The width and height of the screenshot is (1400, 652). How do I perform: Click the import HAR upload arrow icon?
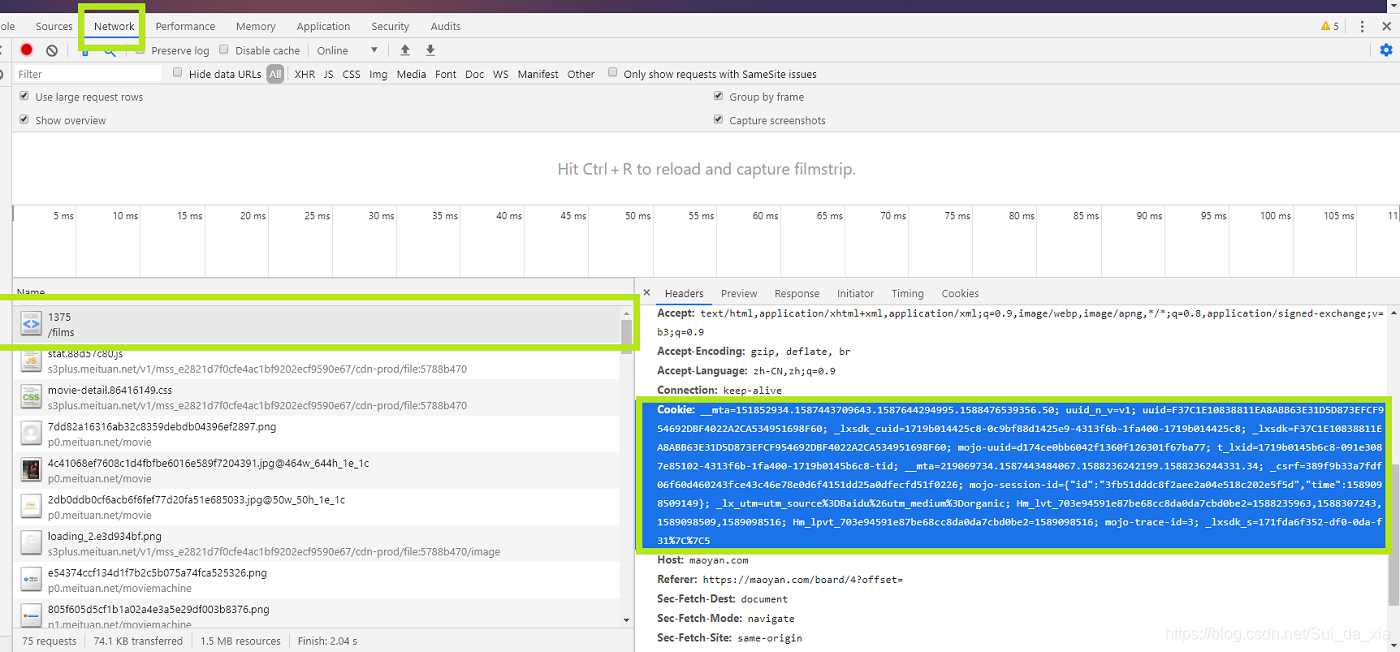pos(405,50)
